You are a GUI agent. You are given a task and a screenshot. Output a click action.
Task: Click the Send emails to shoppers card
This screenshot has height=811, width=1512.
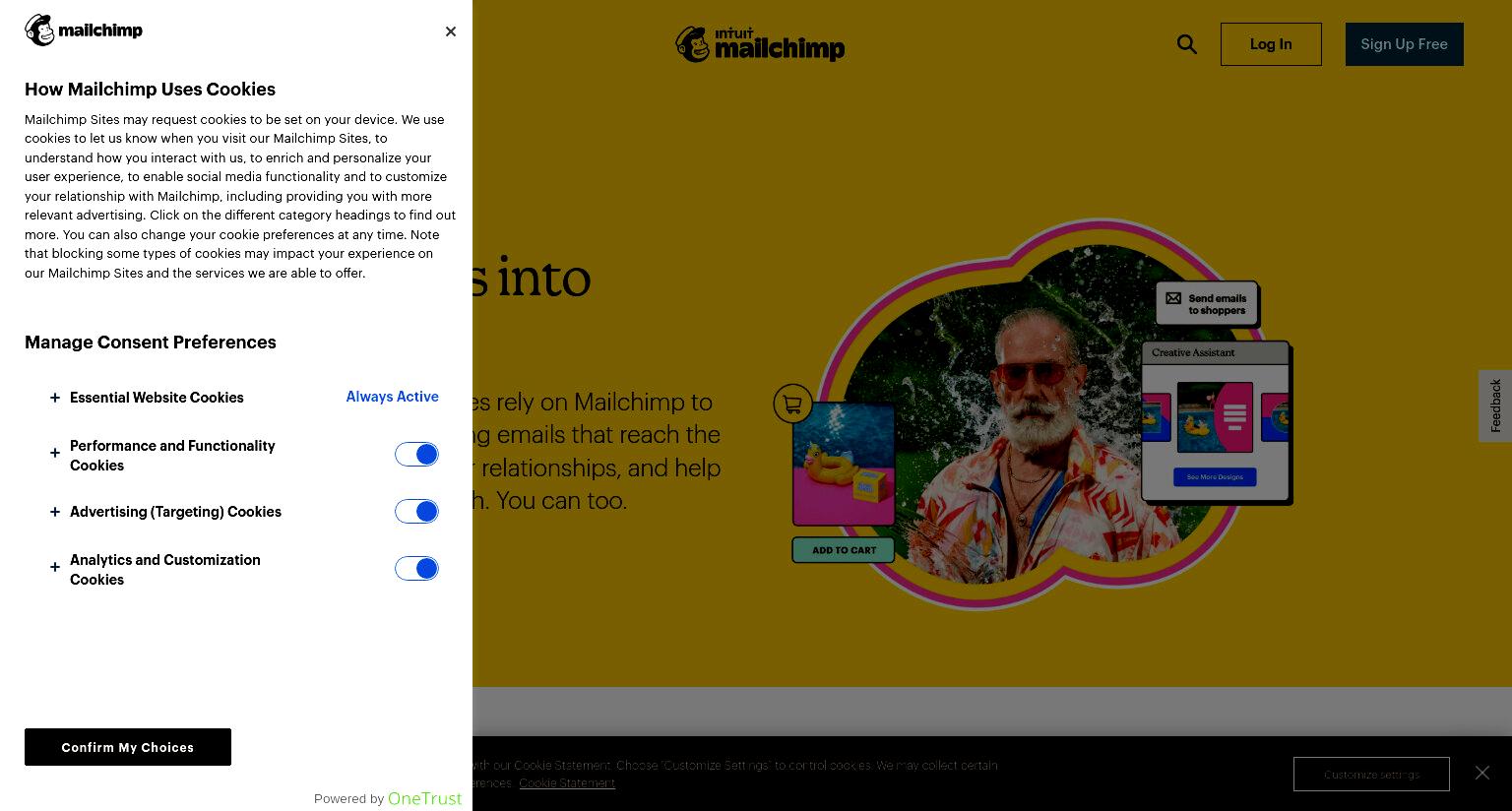pos(1207,304)
